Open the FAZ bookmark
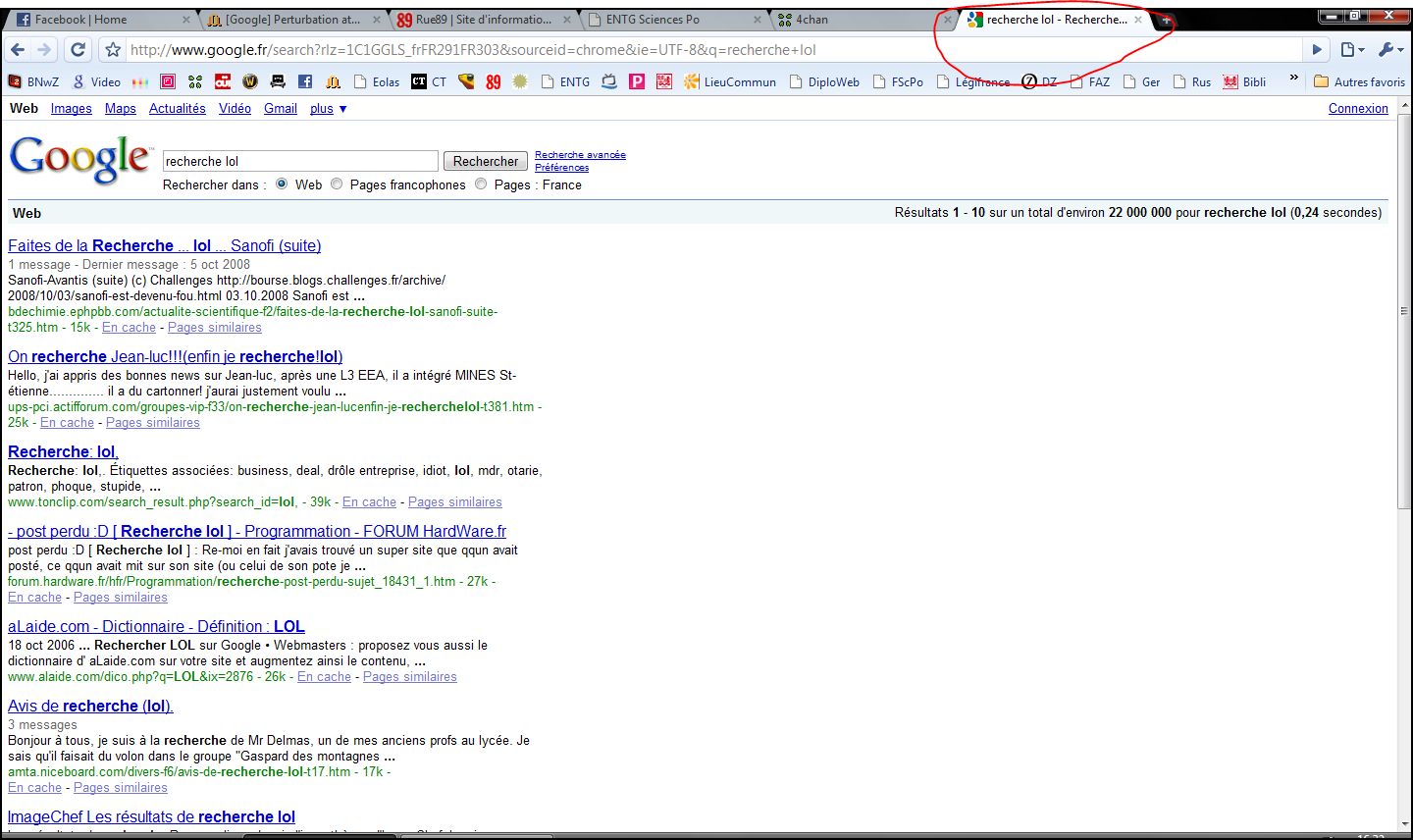 click(x=1090, y=81)
